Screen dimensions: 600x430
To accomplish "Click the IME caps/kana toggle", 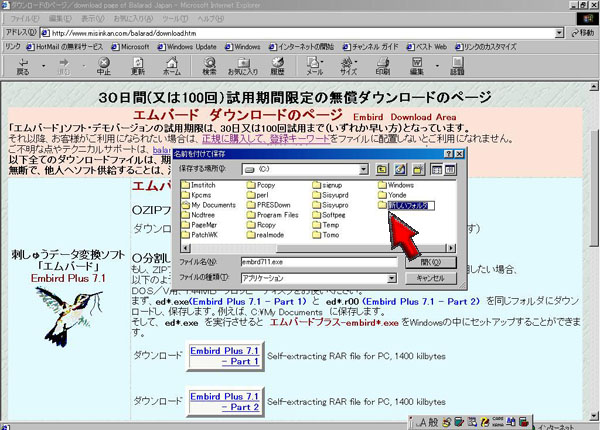I will 498,422.
